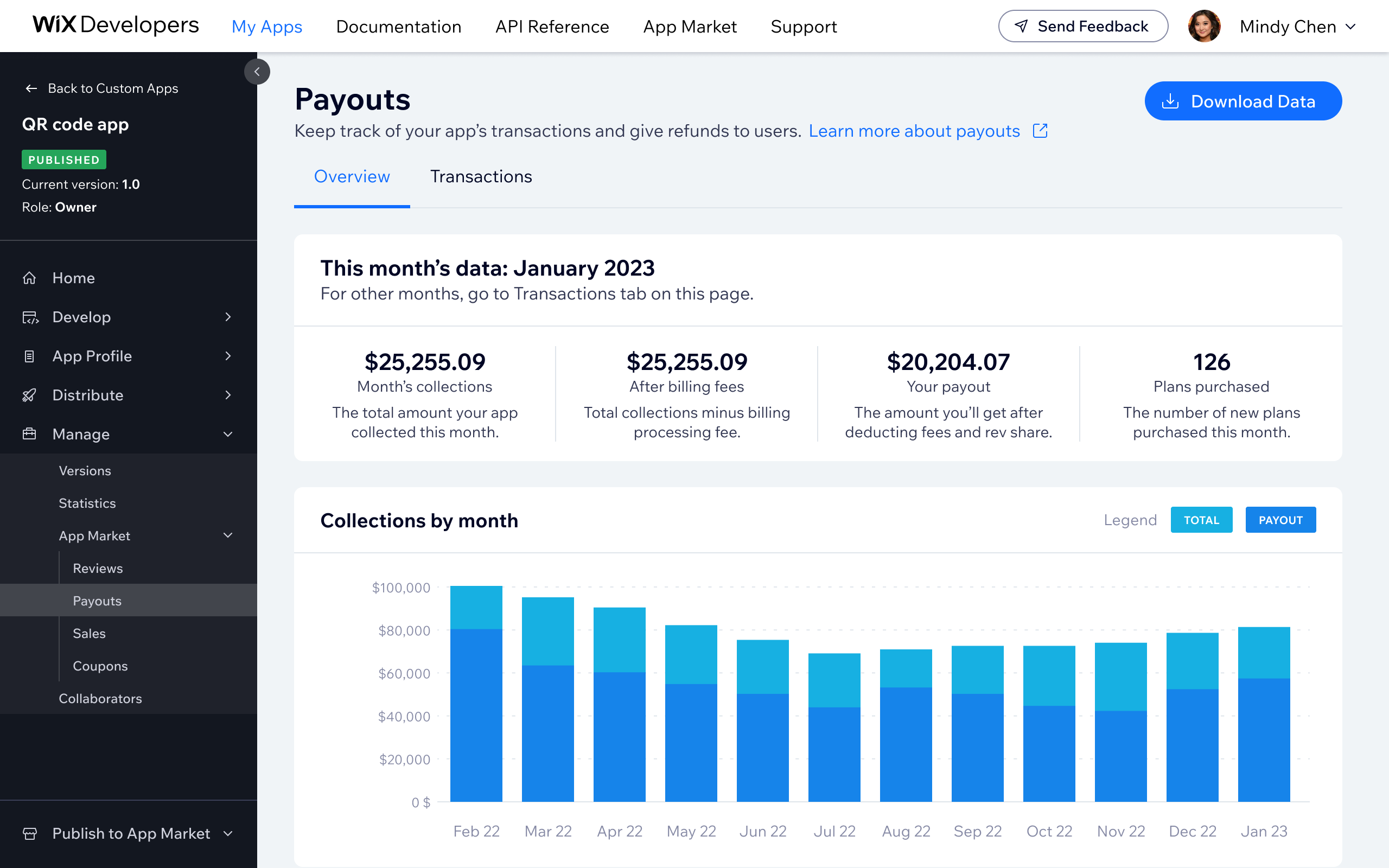
Task: Click the Develop code window icon
Action: pyautogui.click(x=30, y=317)
